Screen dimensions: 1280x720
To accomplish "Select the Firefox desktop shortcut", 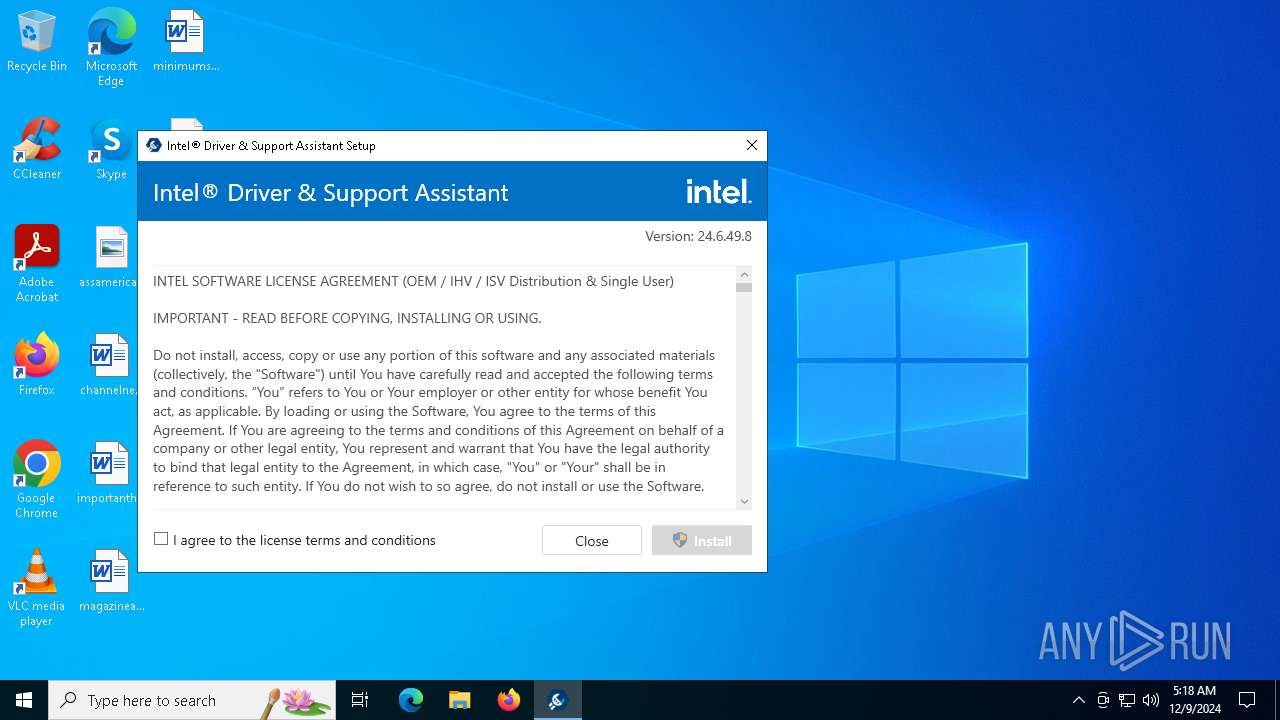I will [x=37, y=365].
